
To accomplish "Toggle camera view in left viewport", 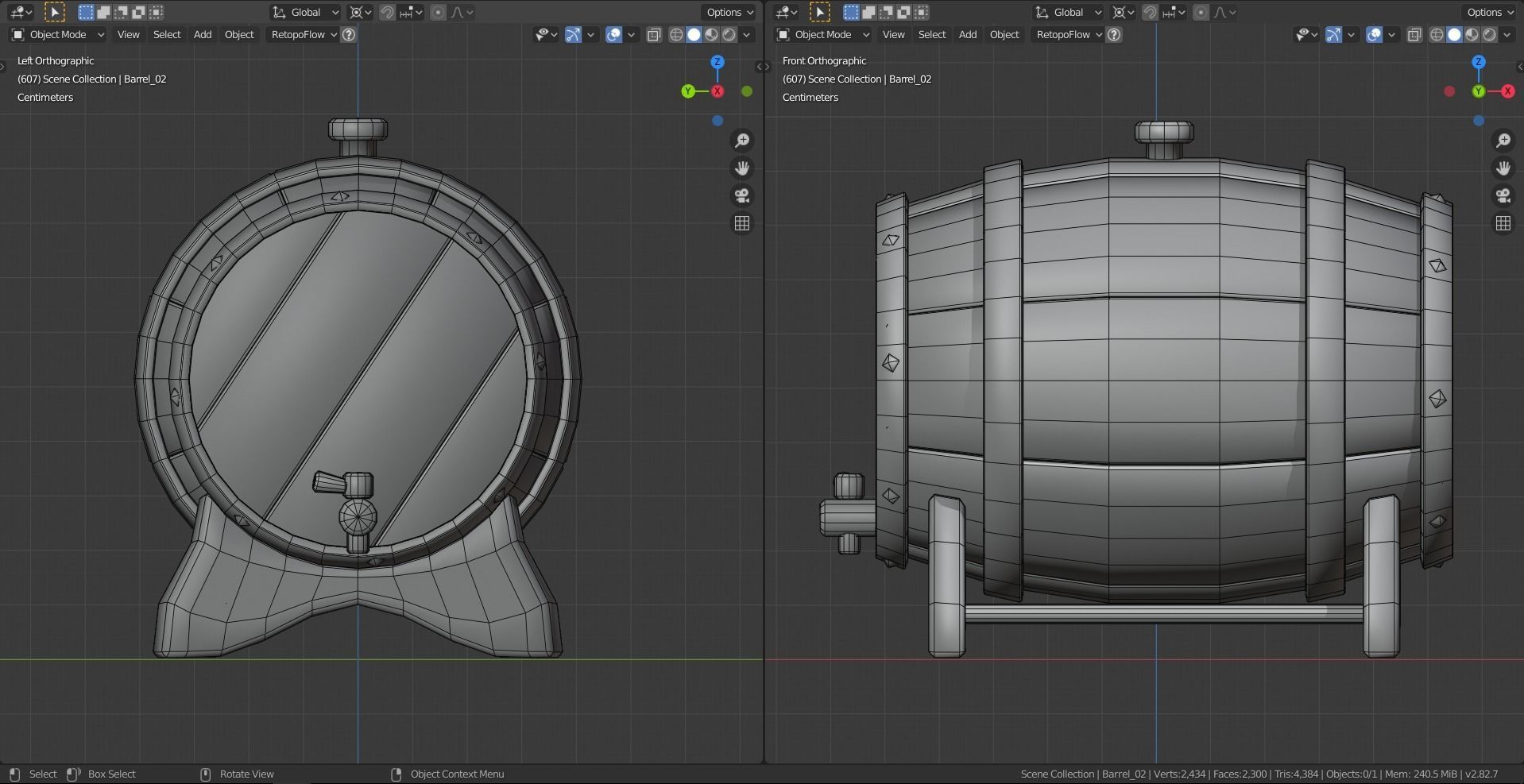I will tap(742, 196).
